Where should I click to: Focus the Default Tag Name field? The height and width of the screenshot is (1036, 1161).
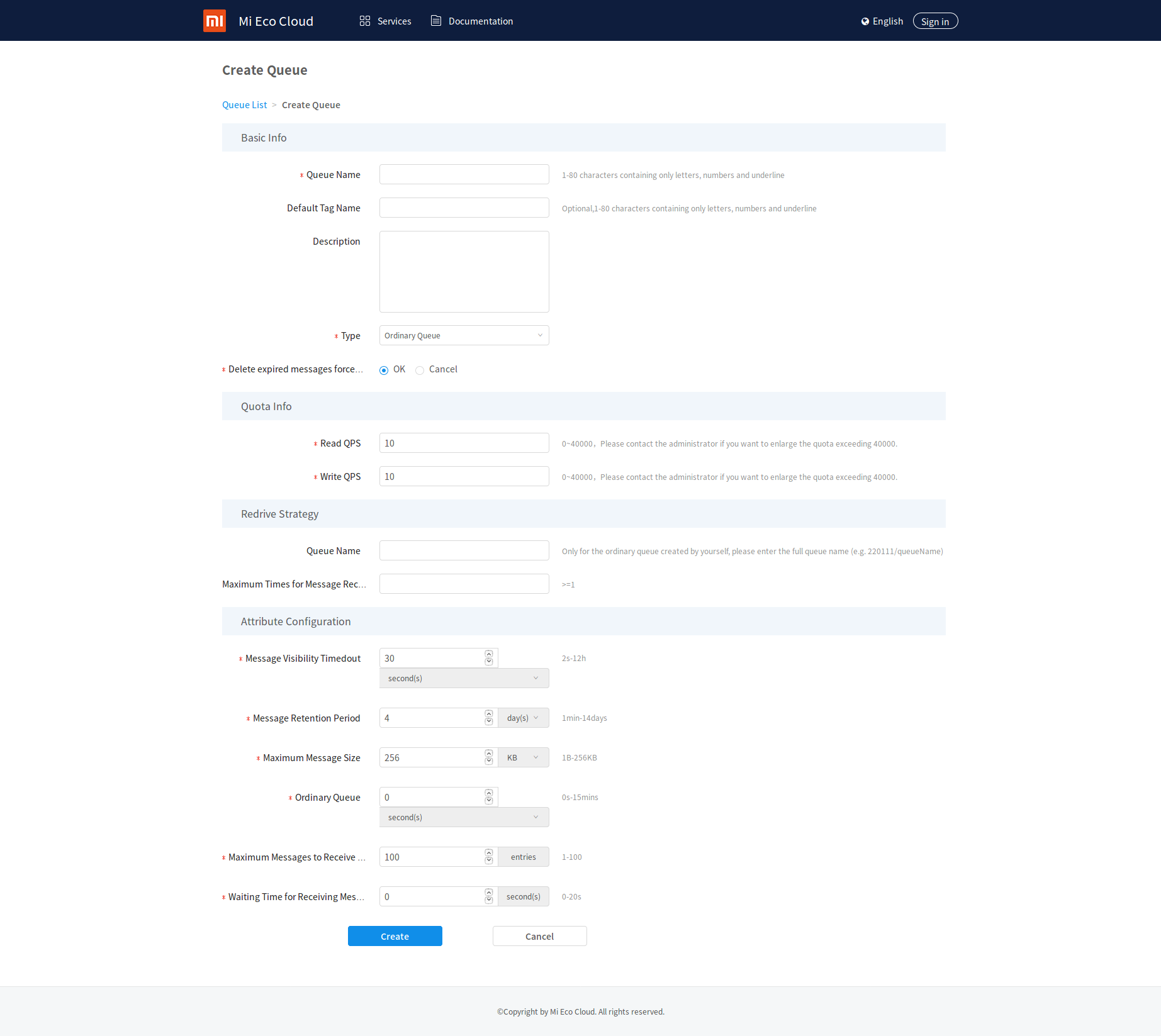point(464,208)
